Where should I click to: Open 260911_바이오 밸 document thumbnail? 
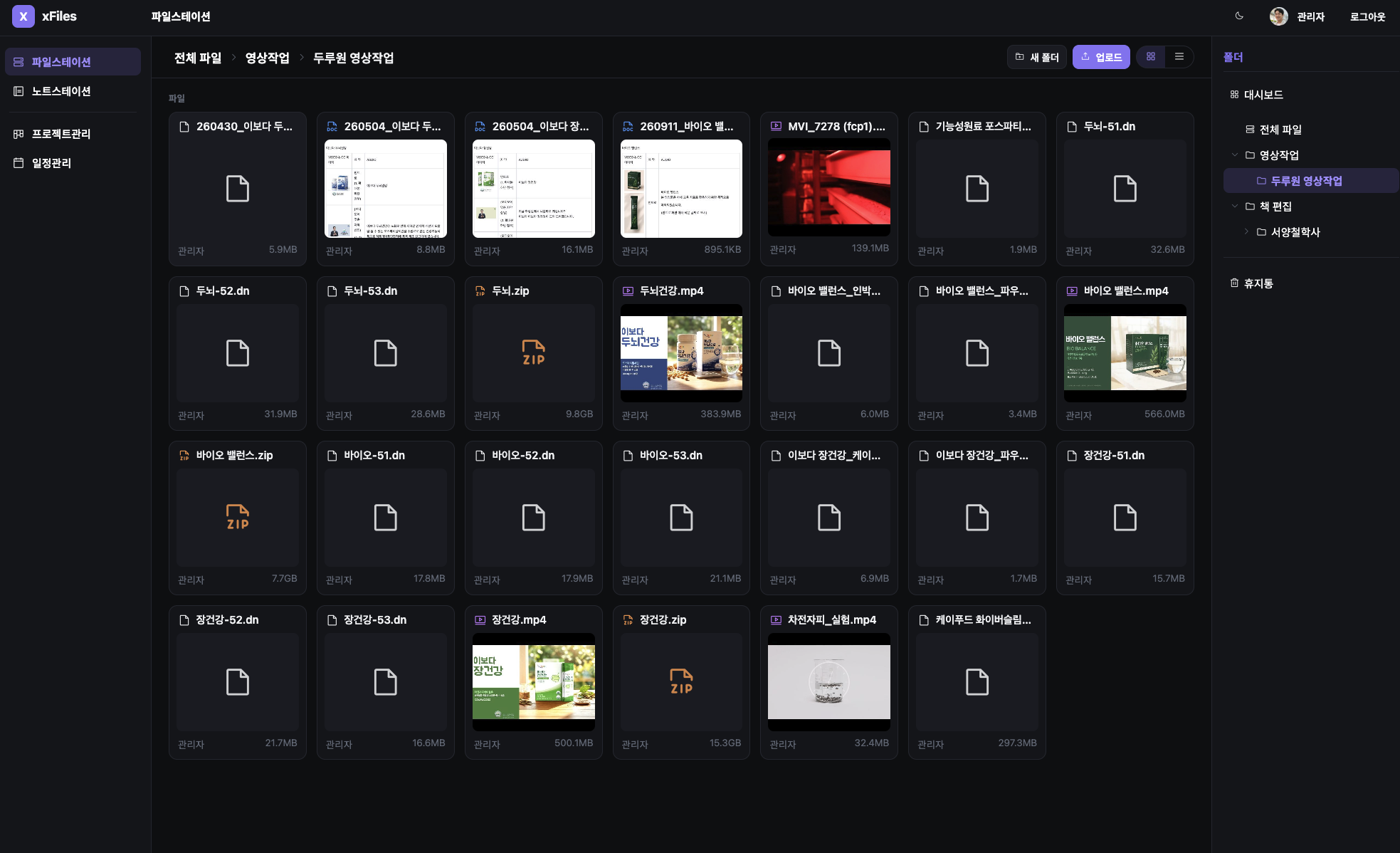coord(681,189)
